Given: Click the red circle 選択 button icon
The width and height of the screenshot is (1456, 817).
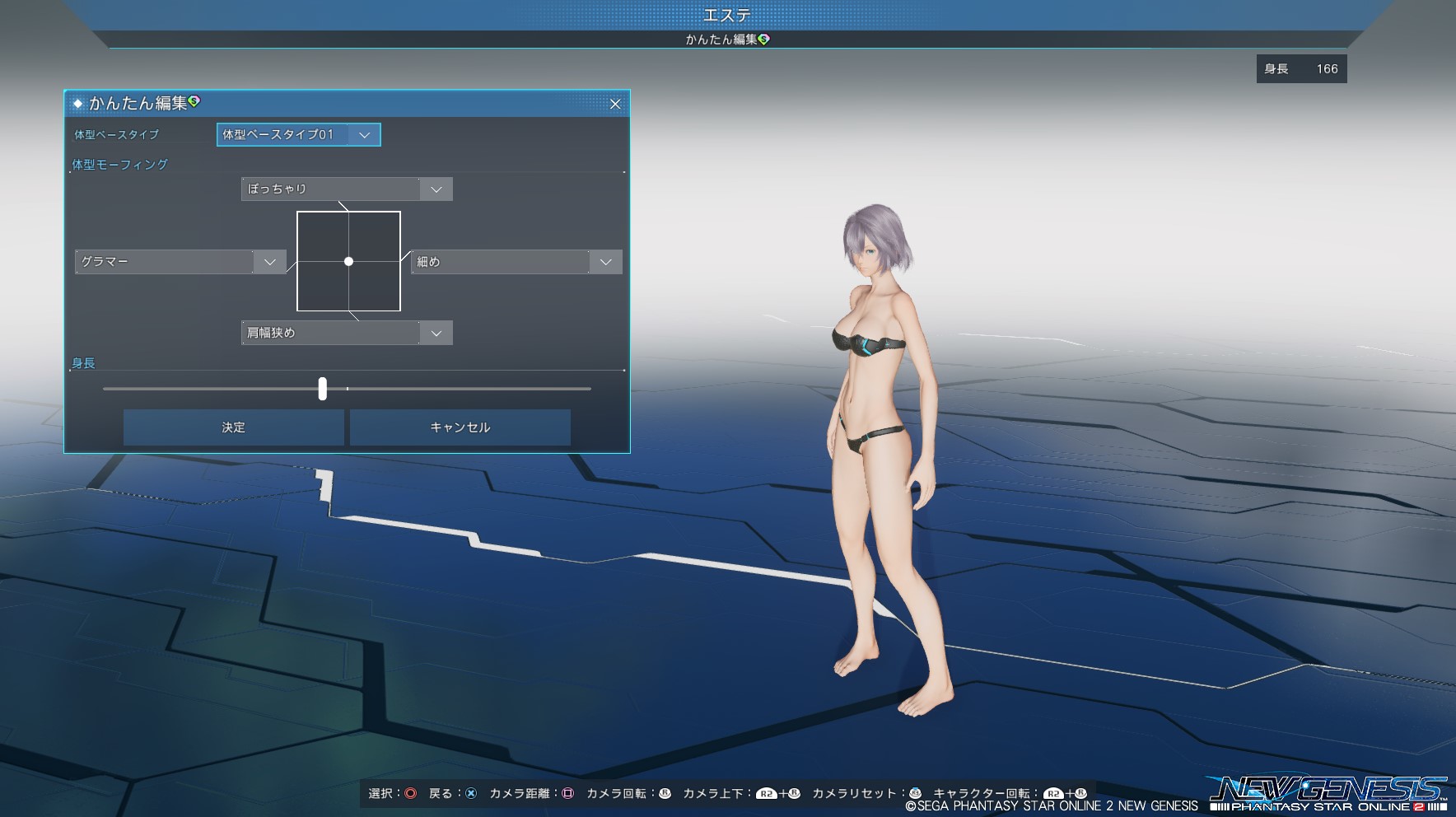Looking at the screenshot, I should click(410, 793).
